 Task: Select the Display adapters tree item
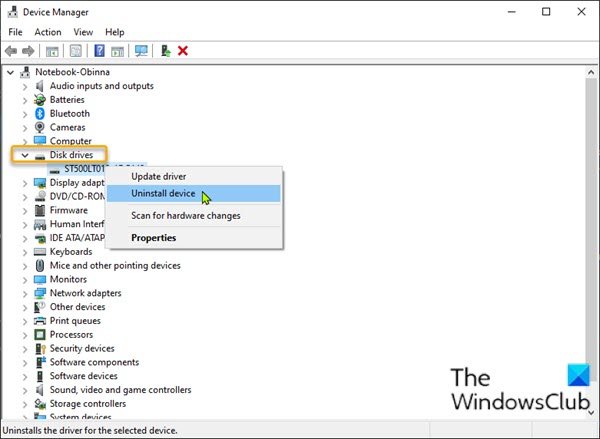coord(77,183)
